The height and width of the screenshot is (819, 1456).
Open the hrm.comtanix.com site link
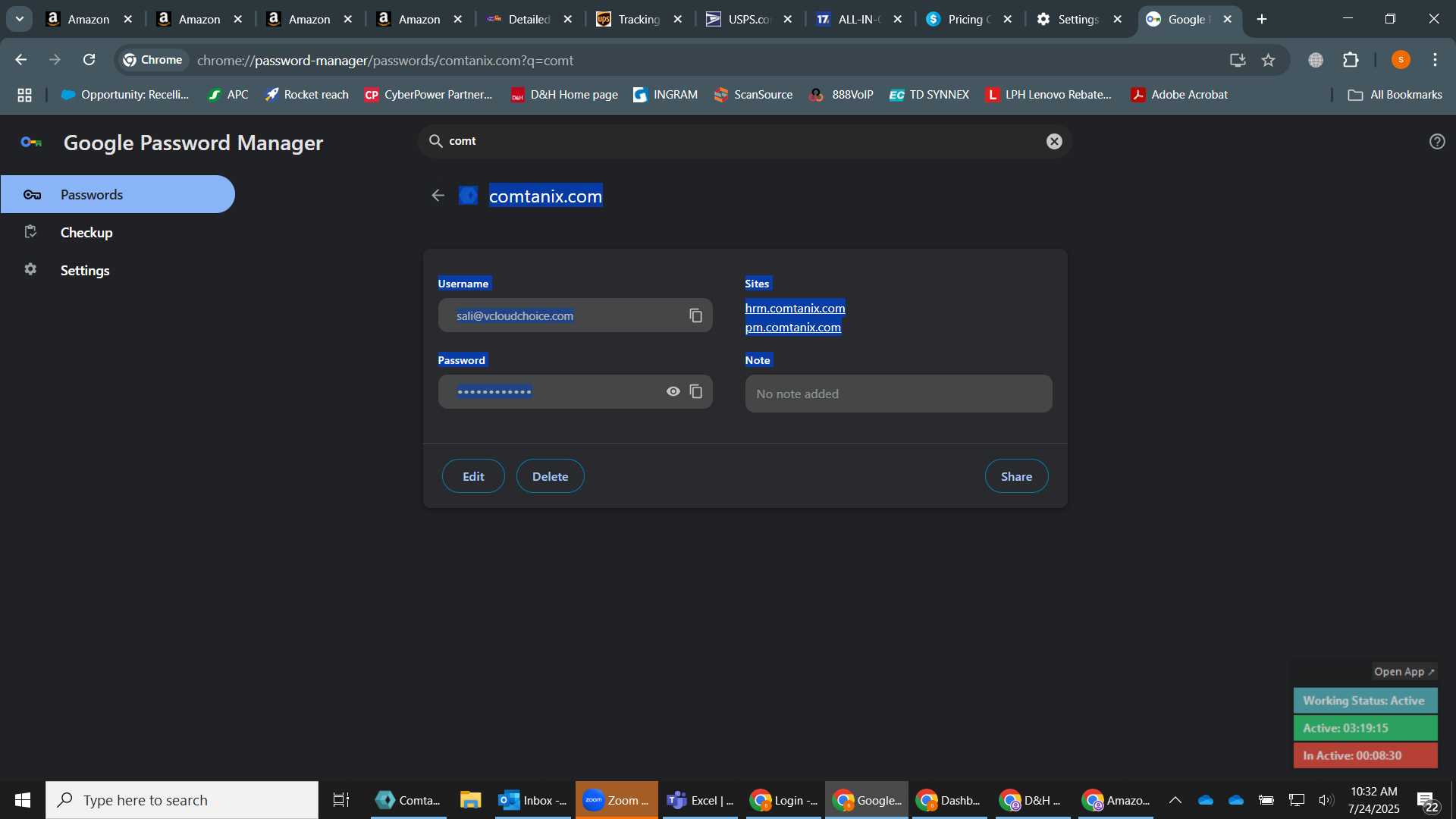pyautogui.click(x=795, y=308)
